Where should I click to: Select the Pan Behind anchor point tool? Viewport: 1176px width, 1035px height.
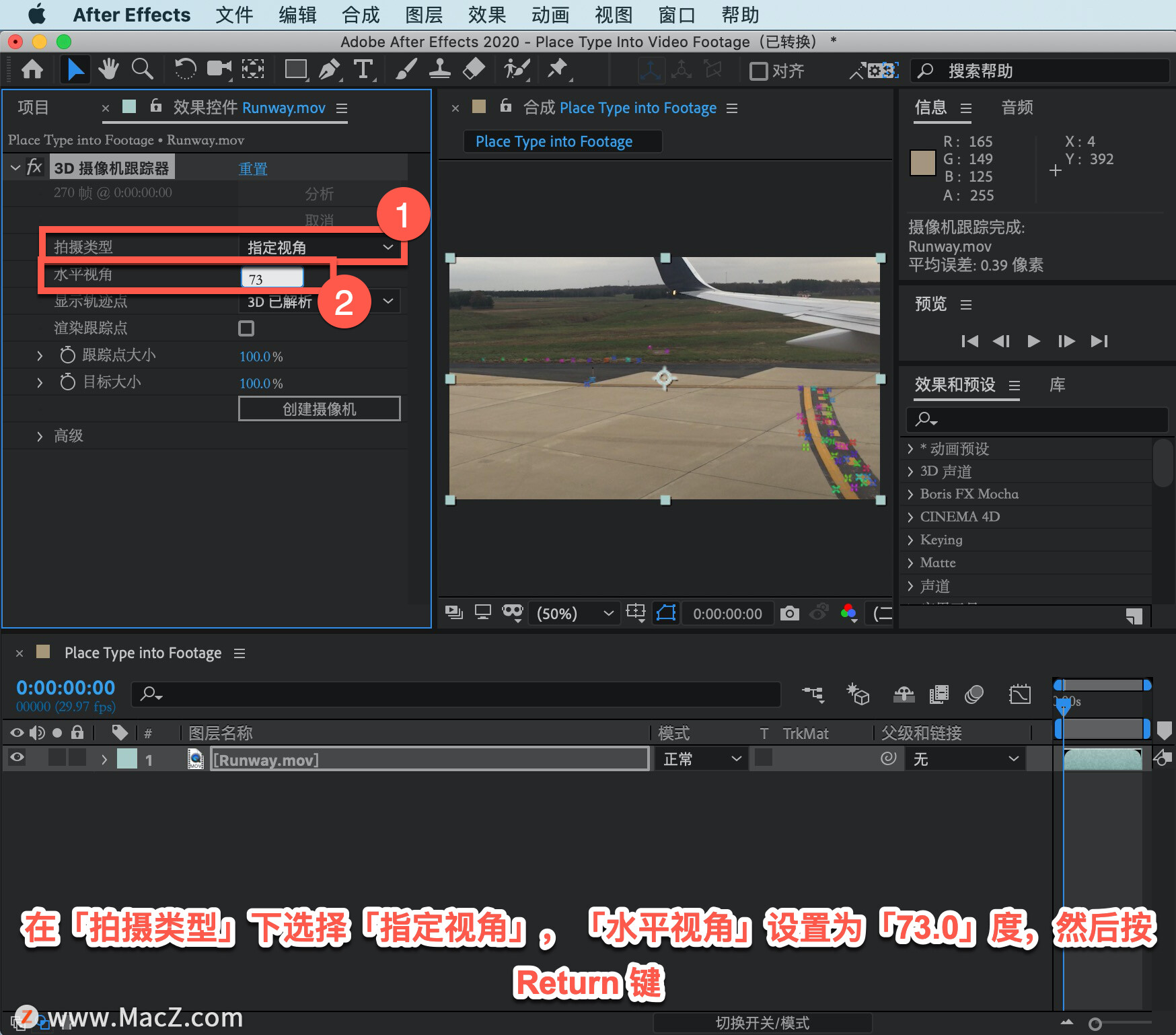pos(253,69)
